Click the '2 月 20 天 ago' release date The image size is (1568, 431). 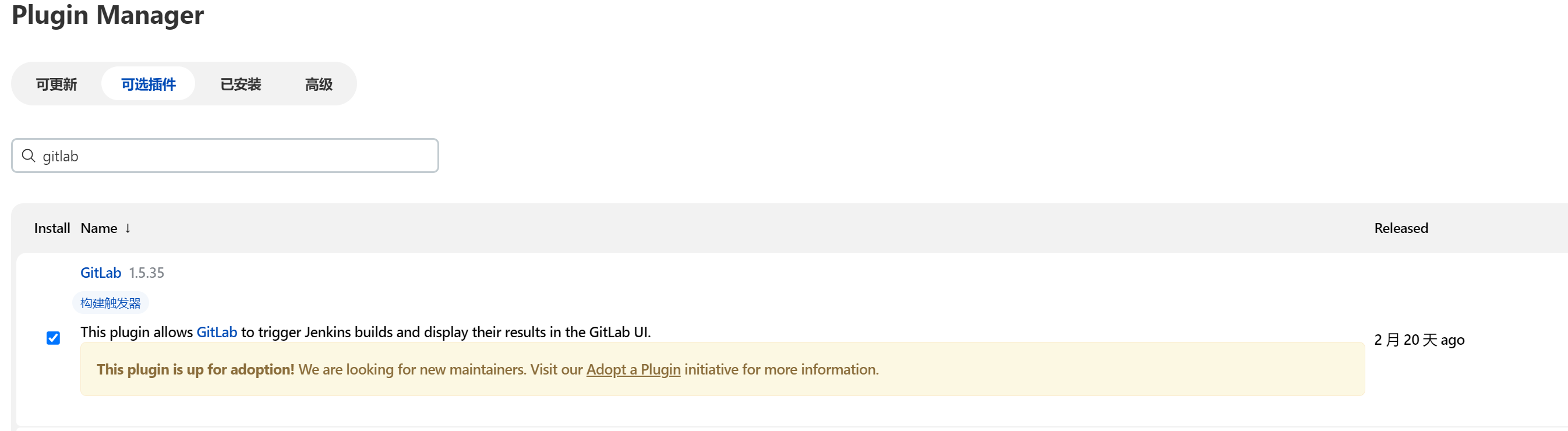tap(1419, 340)
